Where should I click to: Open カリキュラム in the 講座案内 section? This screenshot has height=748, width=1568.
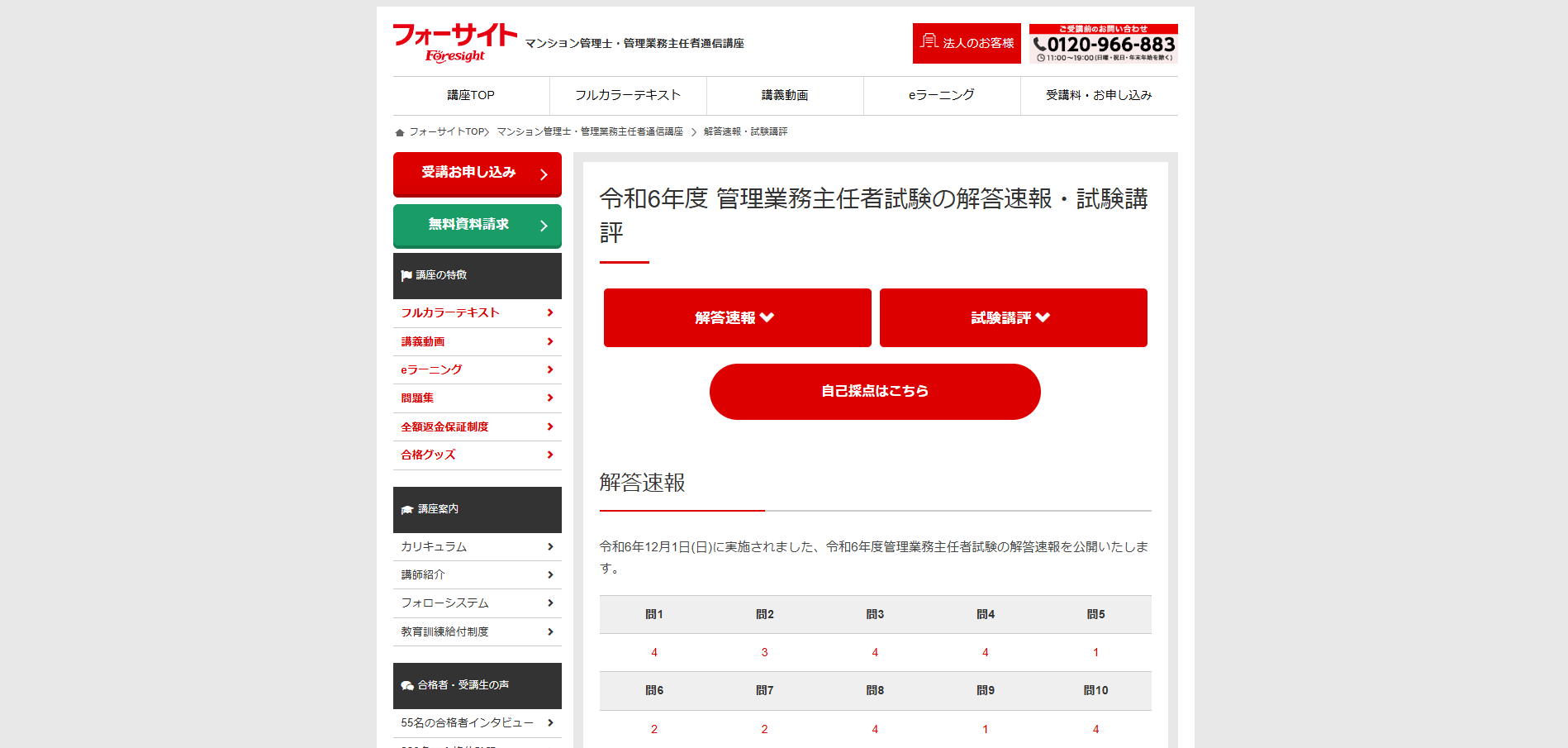pyautogui.click(x=434, y=547)
